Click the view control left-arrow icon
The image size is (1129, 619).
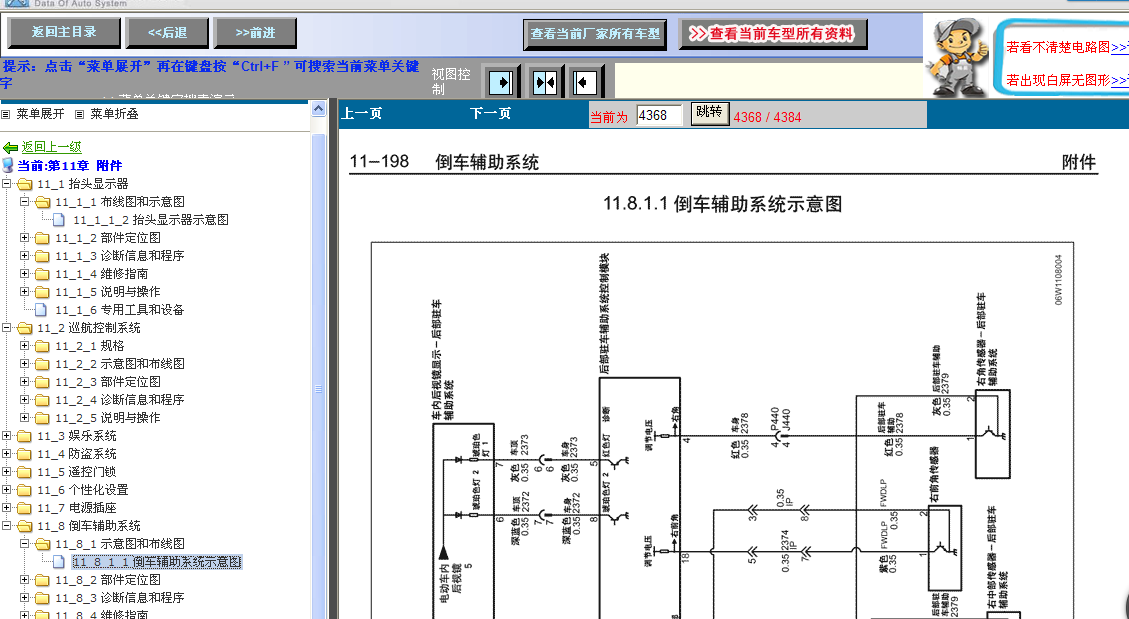[584, 82]
